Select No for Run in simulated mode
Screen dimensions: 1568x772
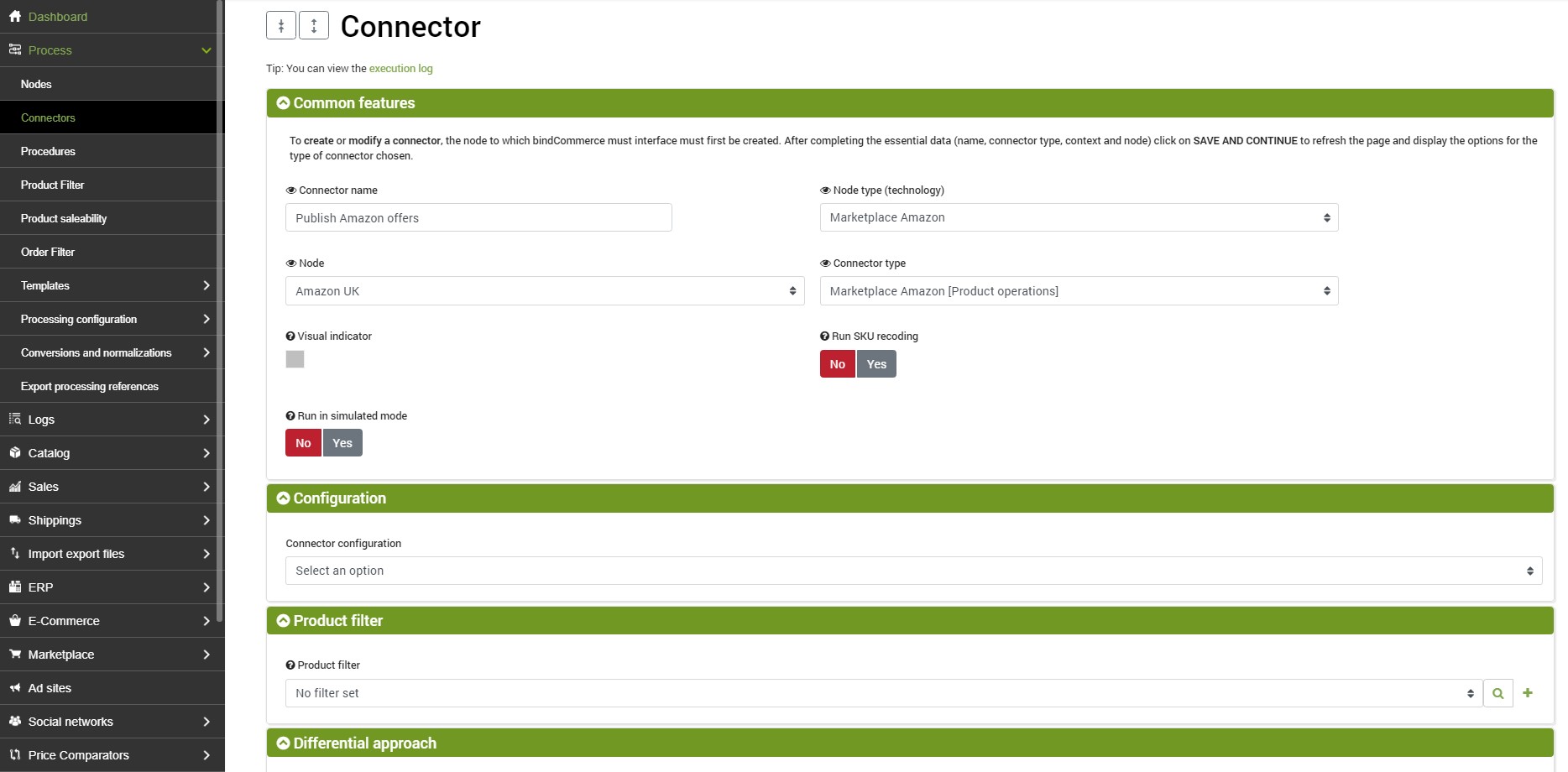[303, 443]
